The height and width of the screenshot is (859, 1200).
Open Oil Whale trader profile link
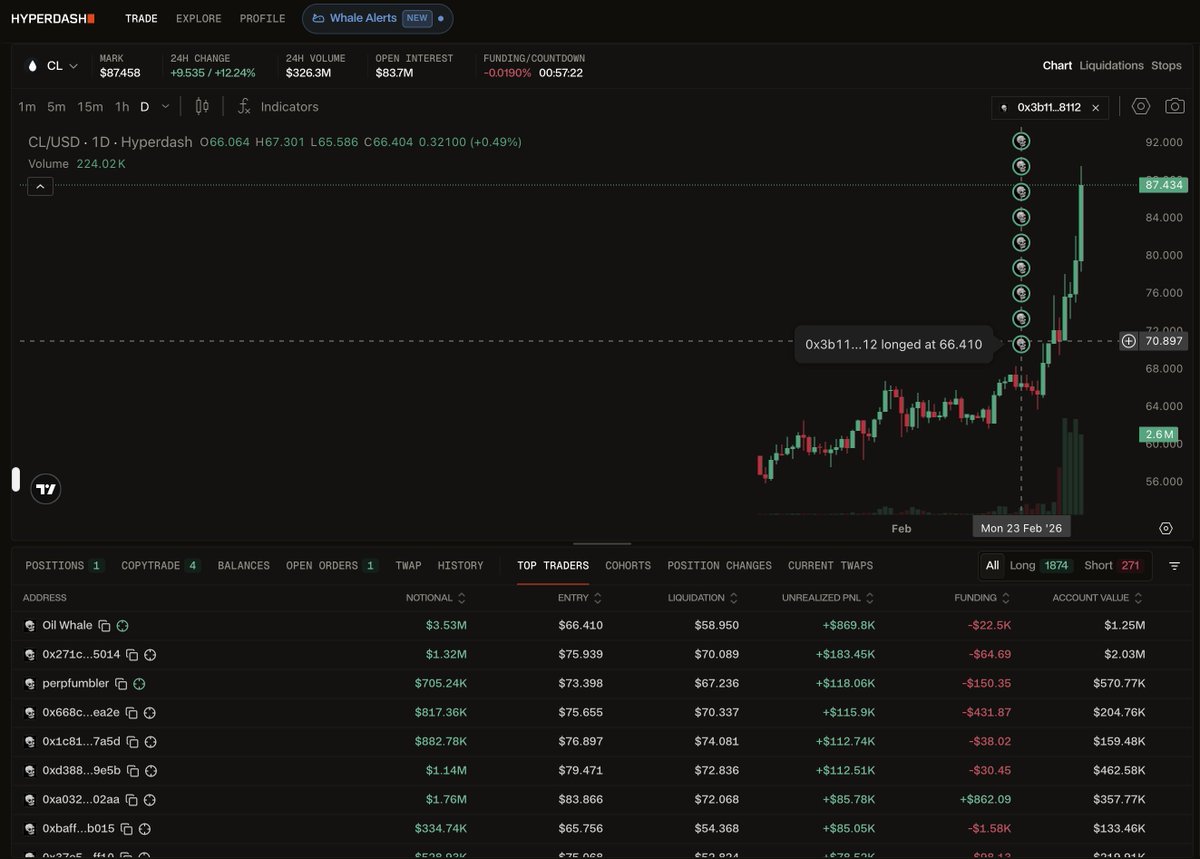(67, 625)
